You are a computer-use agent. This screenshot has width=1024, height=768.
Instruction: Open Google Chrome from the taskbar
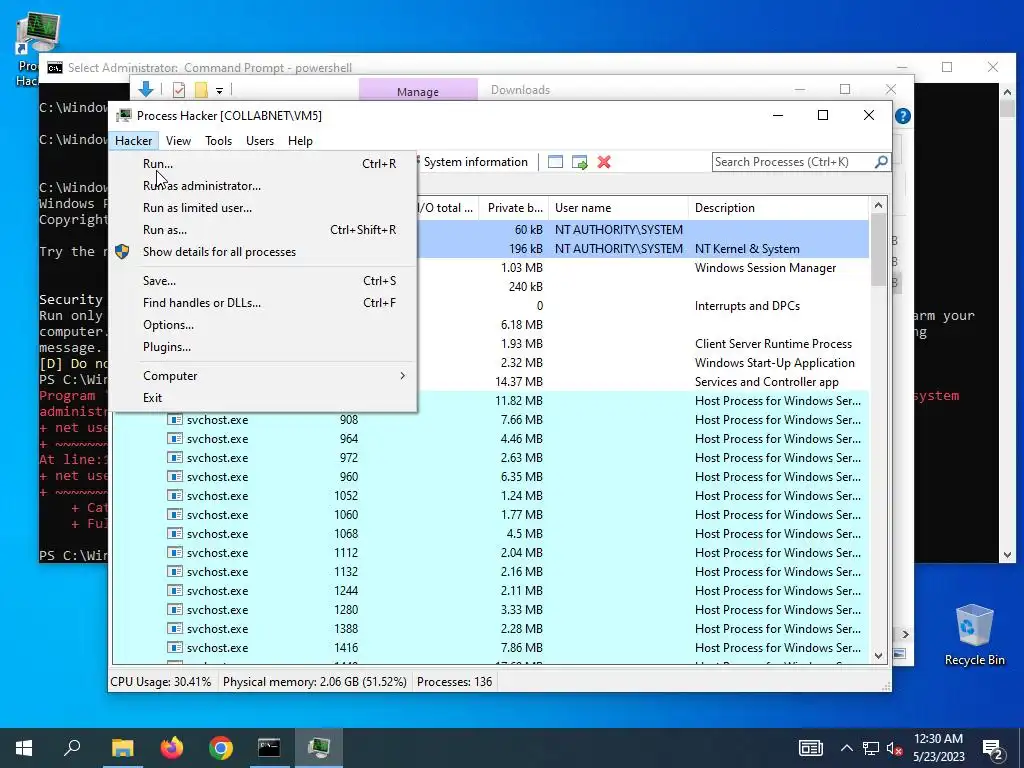click(x=221, y=748)
